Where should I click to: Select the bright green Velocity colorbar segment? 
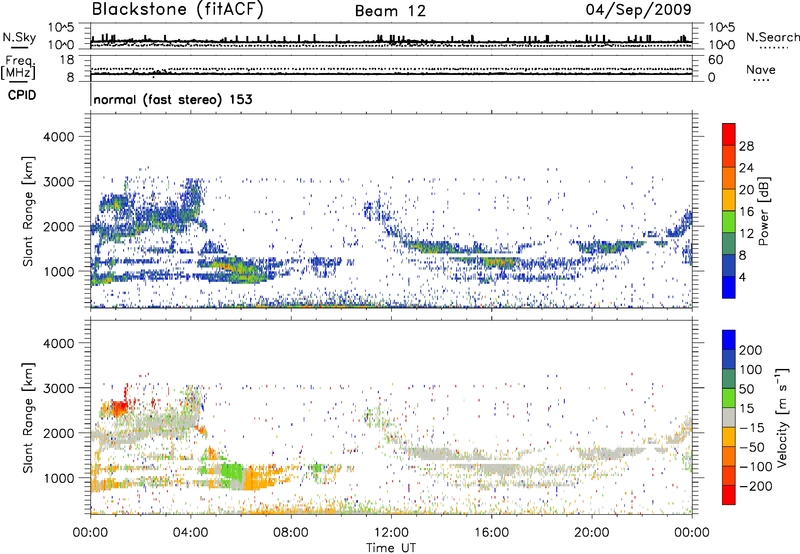click(x=729, y=398)
